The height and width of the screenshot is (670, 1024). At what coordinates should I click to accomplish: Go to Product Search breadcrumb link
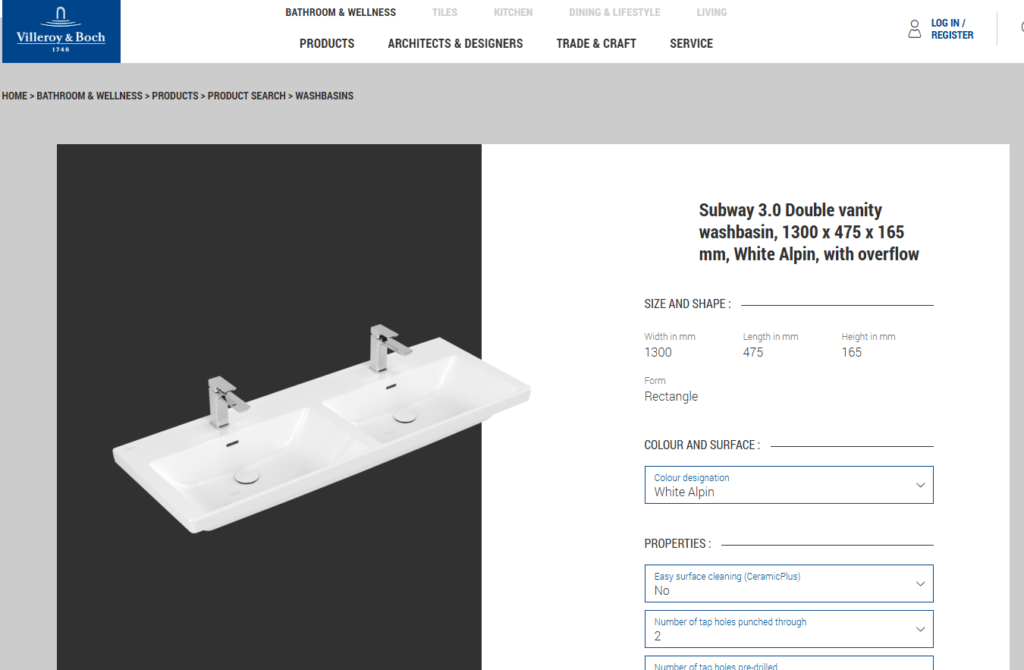247,96
